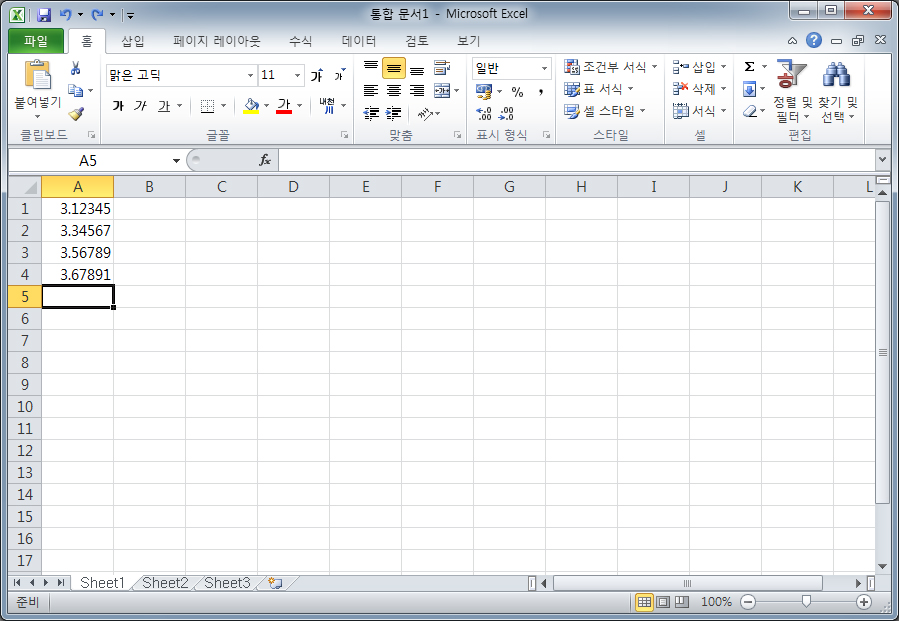Screen dimensions: 899x621
Task: Click the Copy icon
Action: pyautogui.click(x=75, y=90)
